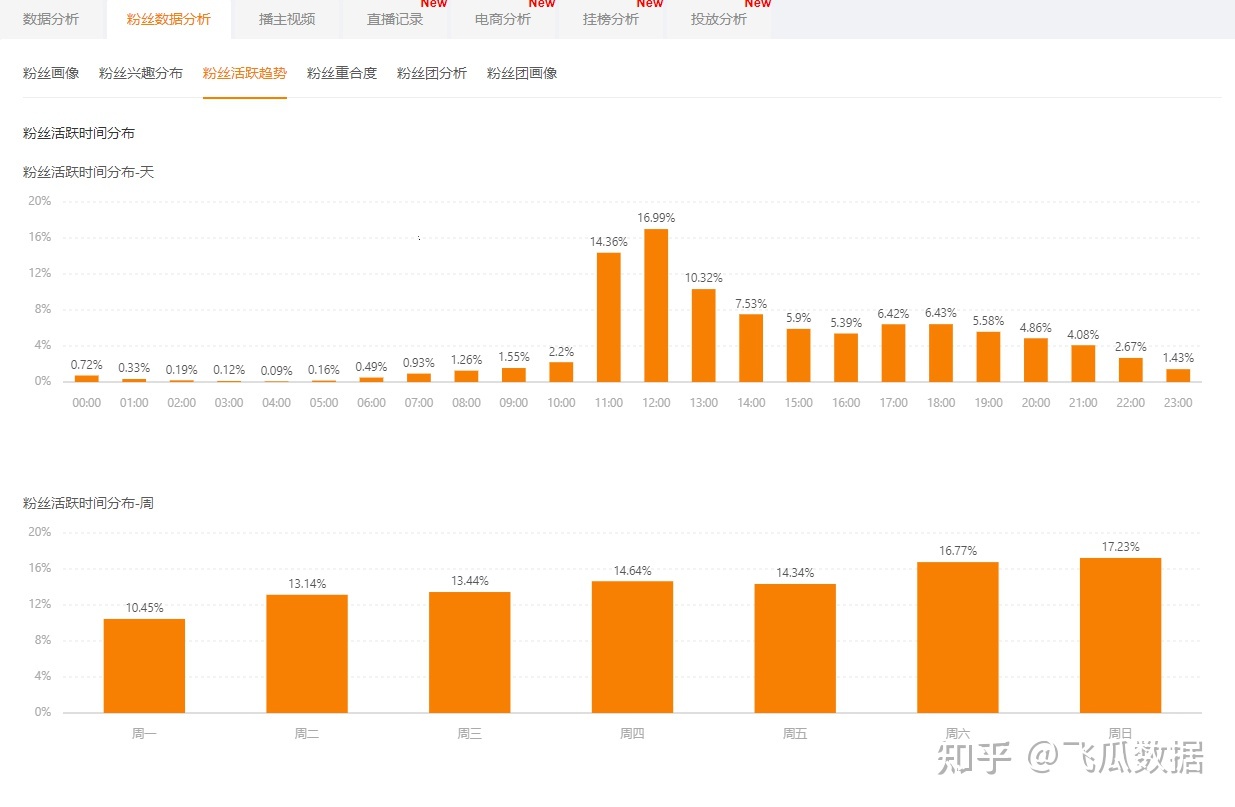The width and height of the screenshot is (1235, 807).
Task: Select the 粉丝活跃趋势 sub-tab
Action: click(x=245, y=73)
